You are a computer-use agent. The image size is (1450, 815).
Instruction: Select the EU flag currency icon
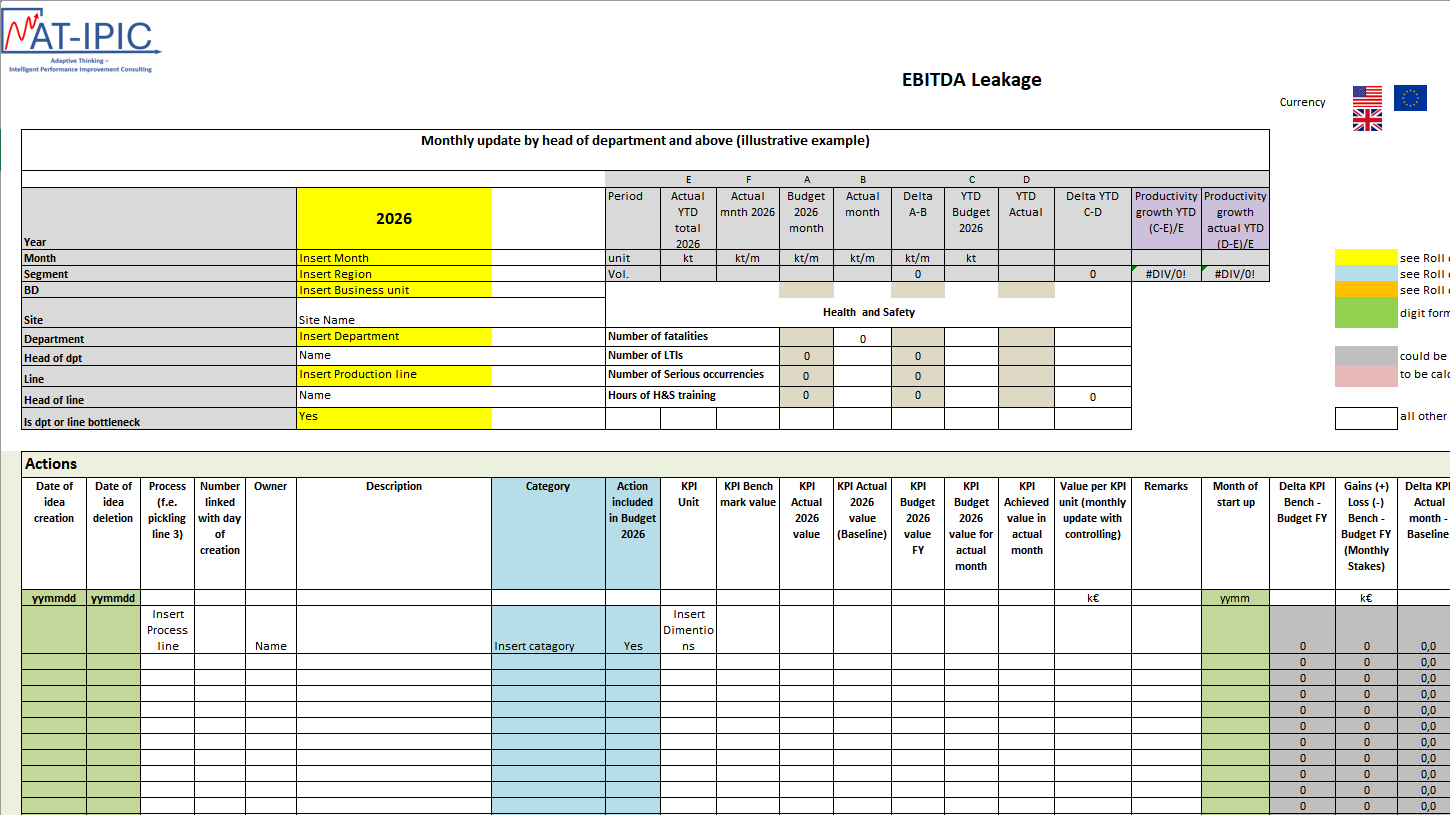pyautogui.click(x=1410, y=98)
